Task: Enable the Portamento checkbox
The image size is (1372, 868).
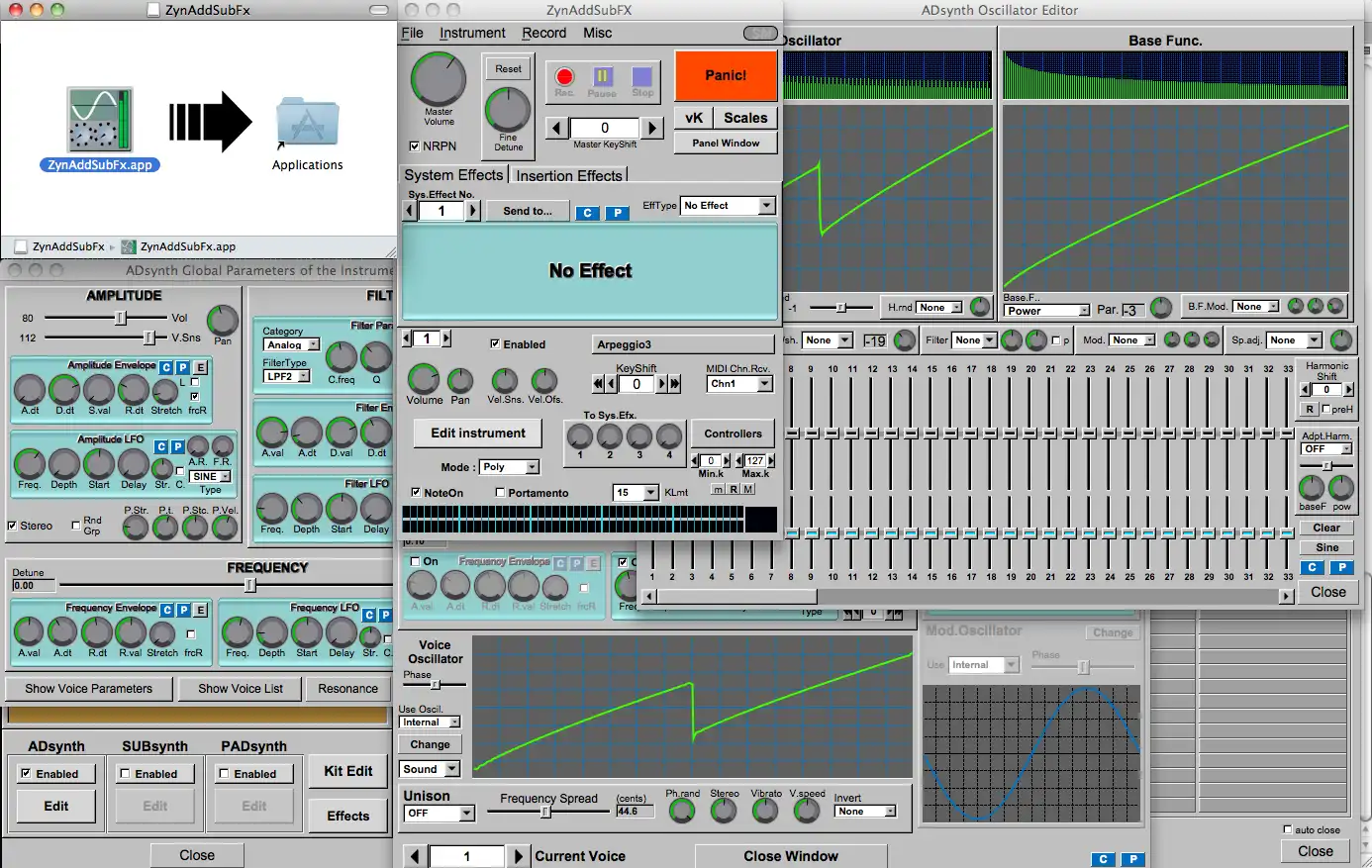Action: [500, 493]
